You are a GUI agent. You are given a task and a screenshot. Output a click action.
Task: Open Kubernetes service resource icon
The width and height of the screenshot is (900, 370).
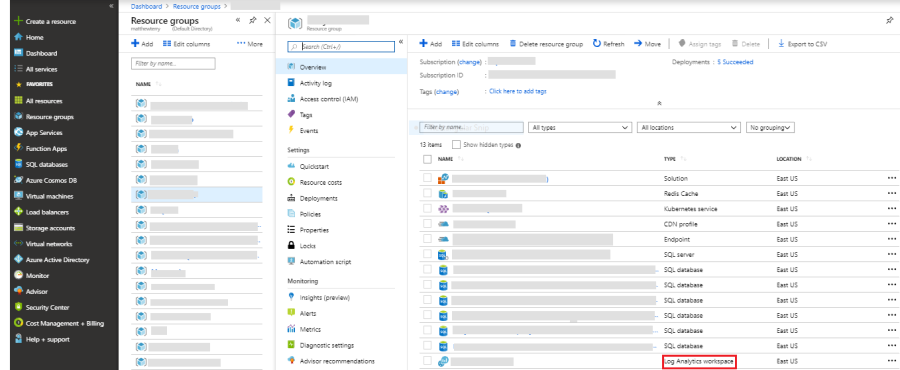[x=443, y=209]
